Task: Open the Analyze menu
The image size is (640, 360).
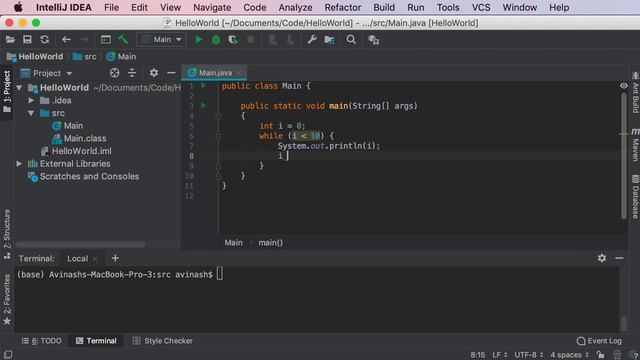Action: [295, 7]
